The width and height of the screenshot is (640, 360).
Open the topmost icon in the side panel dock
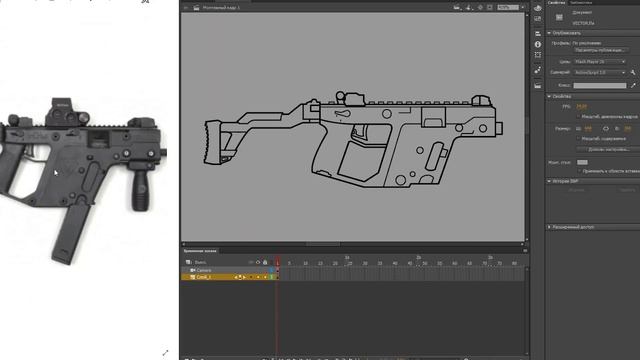[538, 8]
